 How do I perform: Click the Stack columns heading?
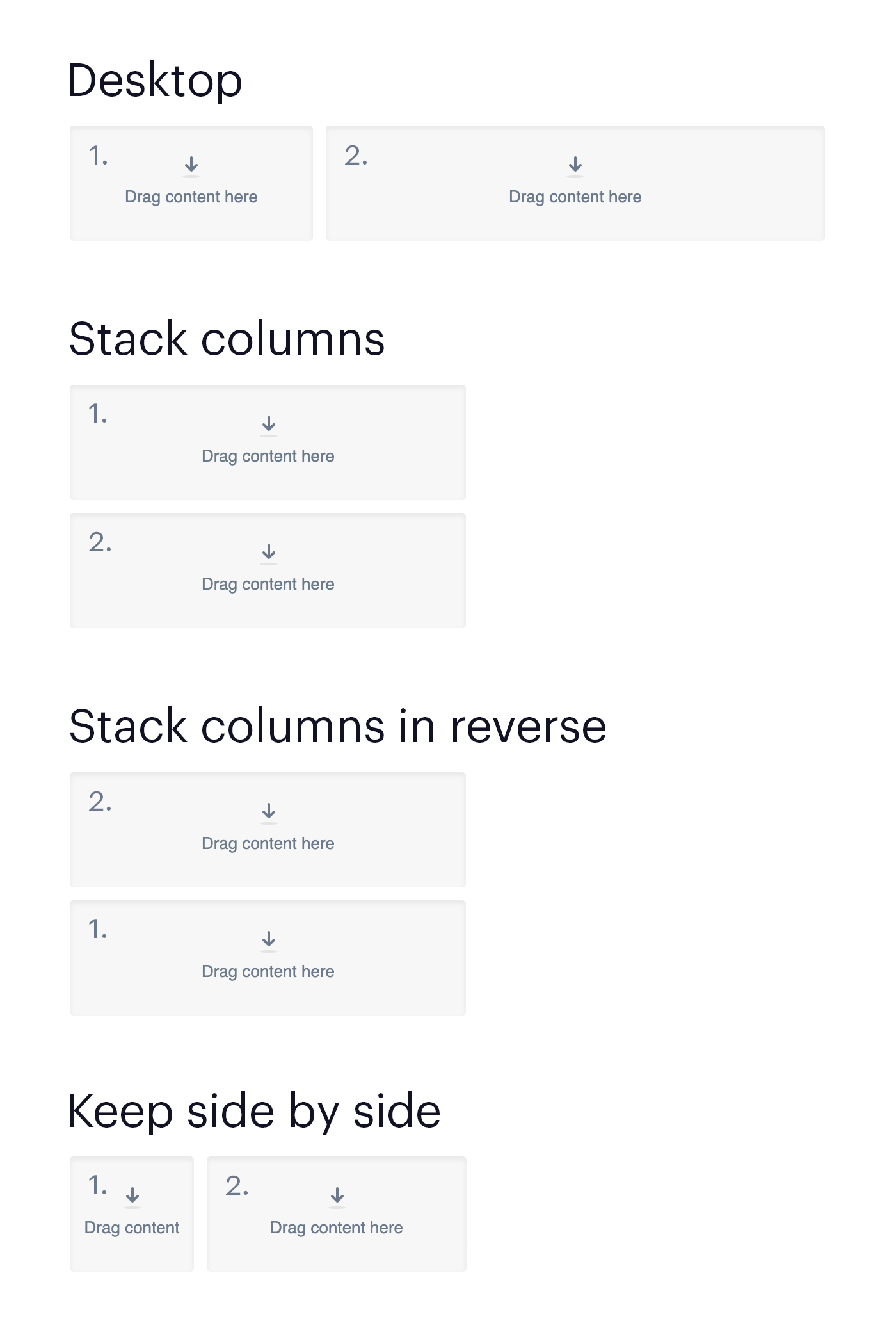227,339
